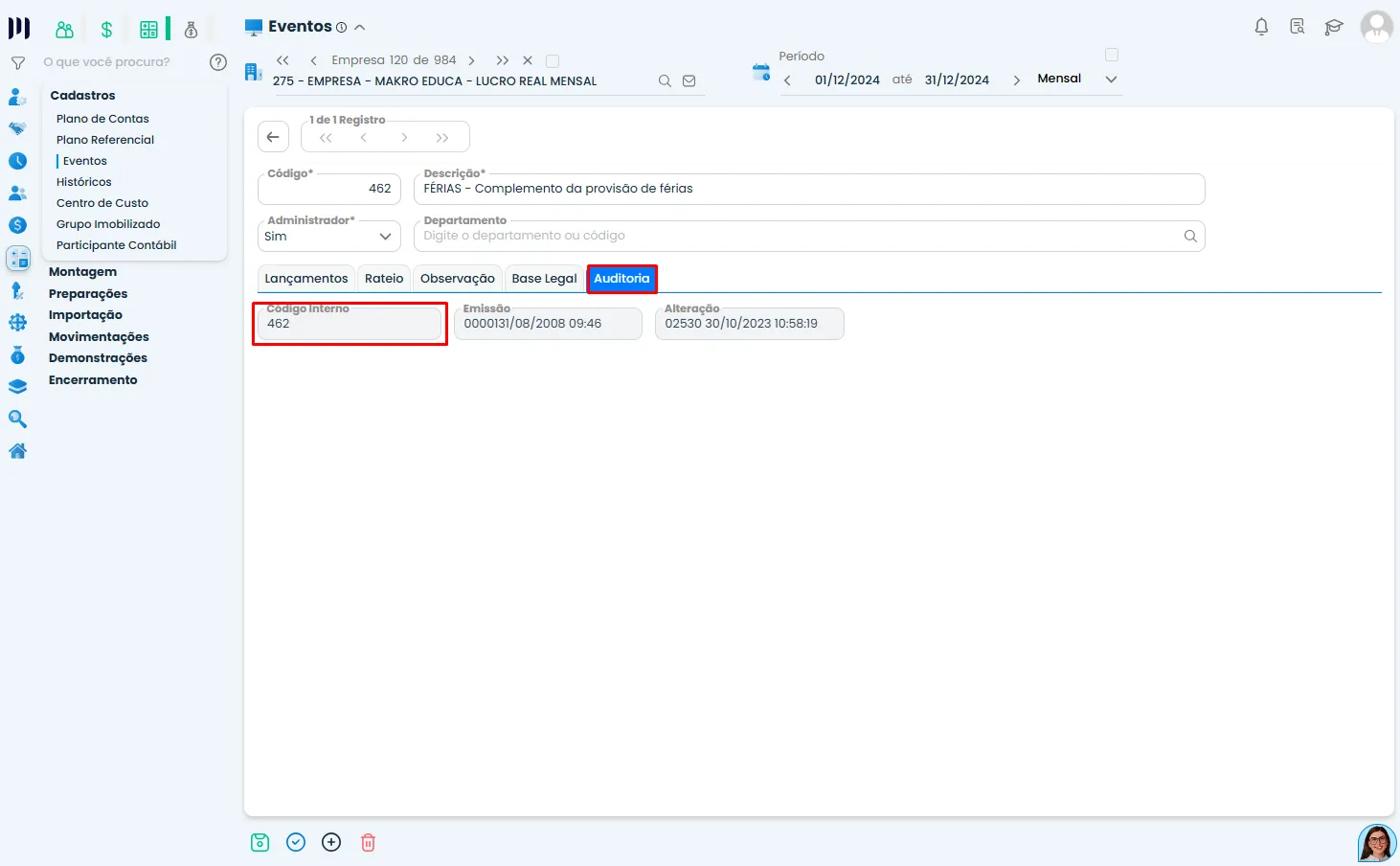Image resolution: width=1400 pixels, height=866 pixels.
Task: Open Plano Referencial menu item
Action: pyautogui.click(x=105, y=140)
